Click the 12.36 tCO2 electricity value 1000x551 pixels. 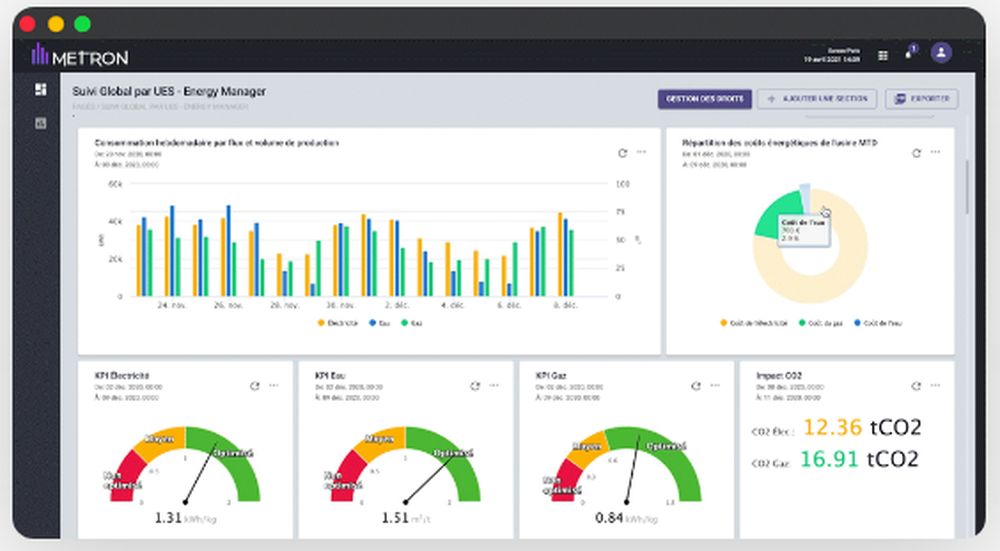862,427
